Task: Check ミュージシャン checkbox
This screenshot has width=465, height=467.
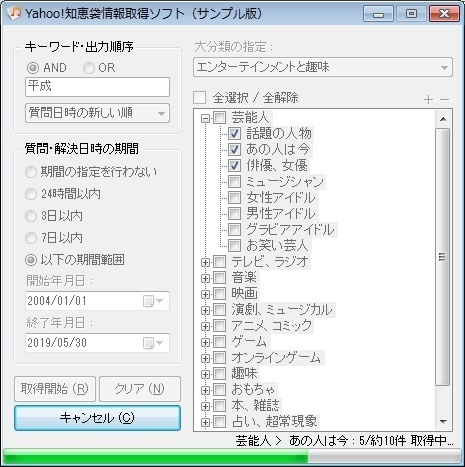Action: click(x=234, y=182)
